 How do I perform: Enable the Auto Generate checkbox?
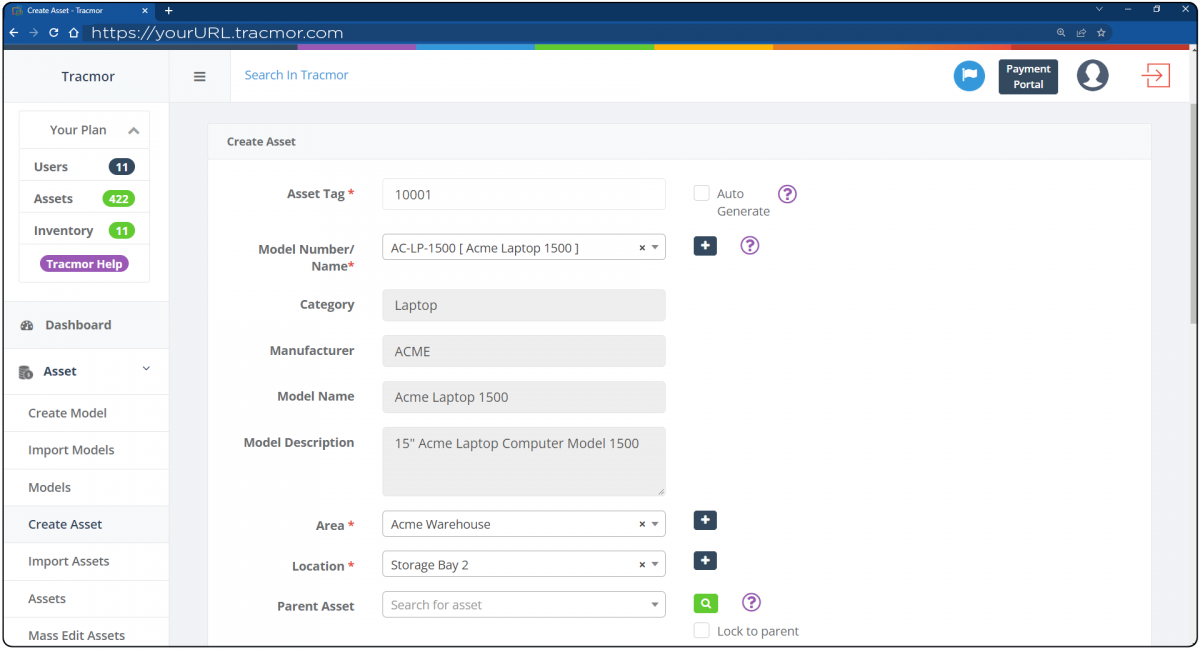point(701,193)
